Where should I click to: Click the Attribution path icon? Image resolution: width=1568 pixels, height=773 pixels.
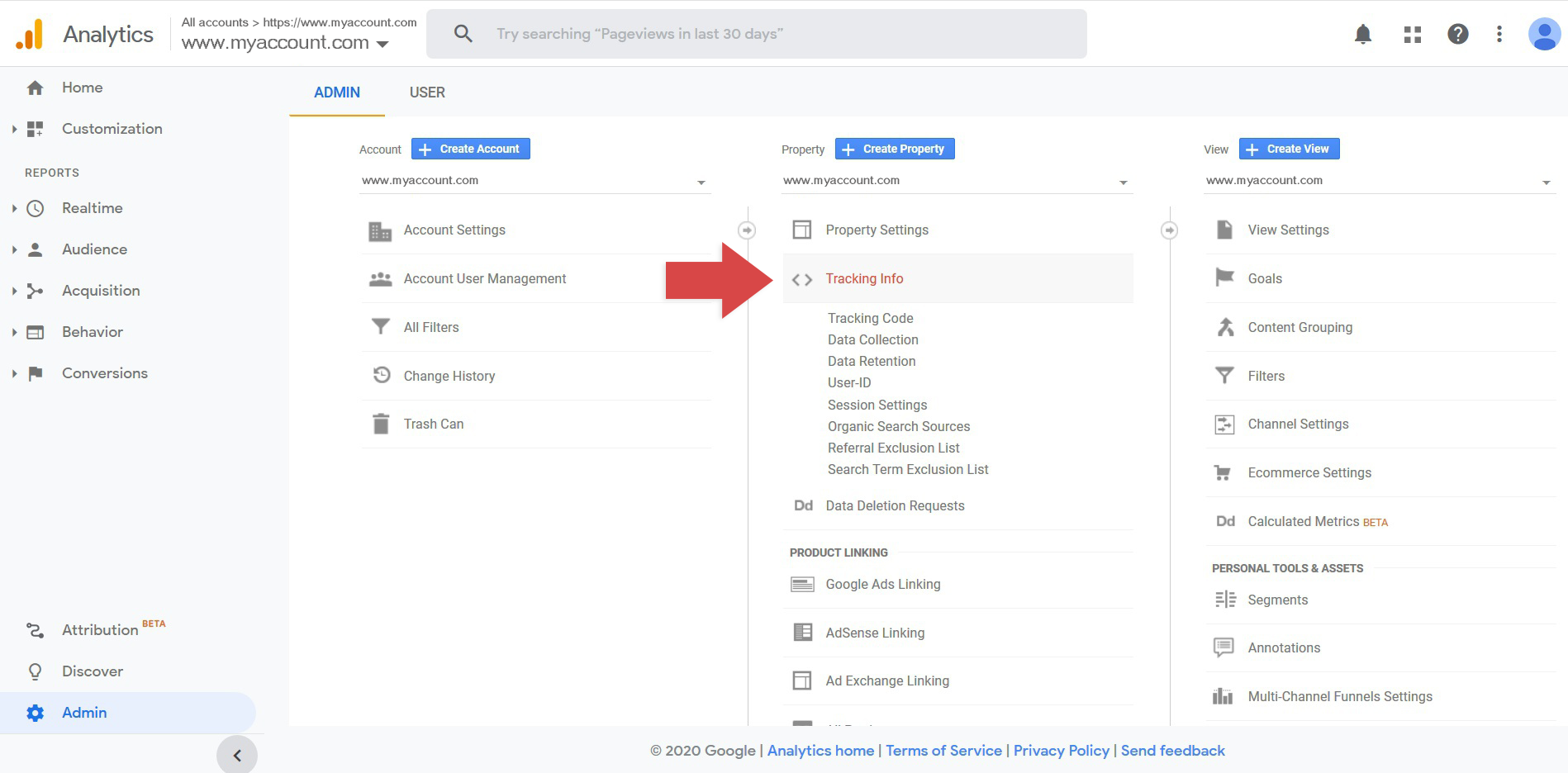pos(35,630)
